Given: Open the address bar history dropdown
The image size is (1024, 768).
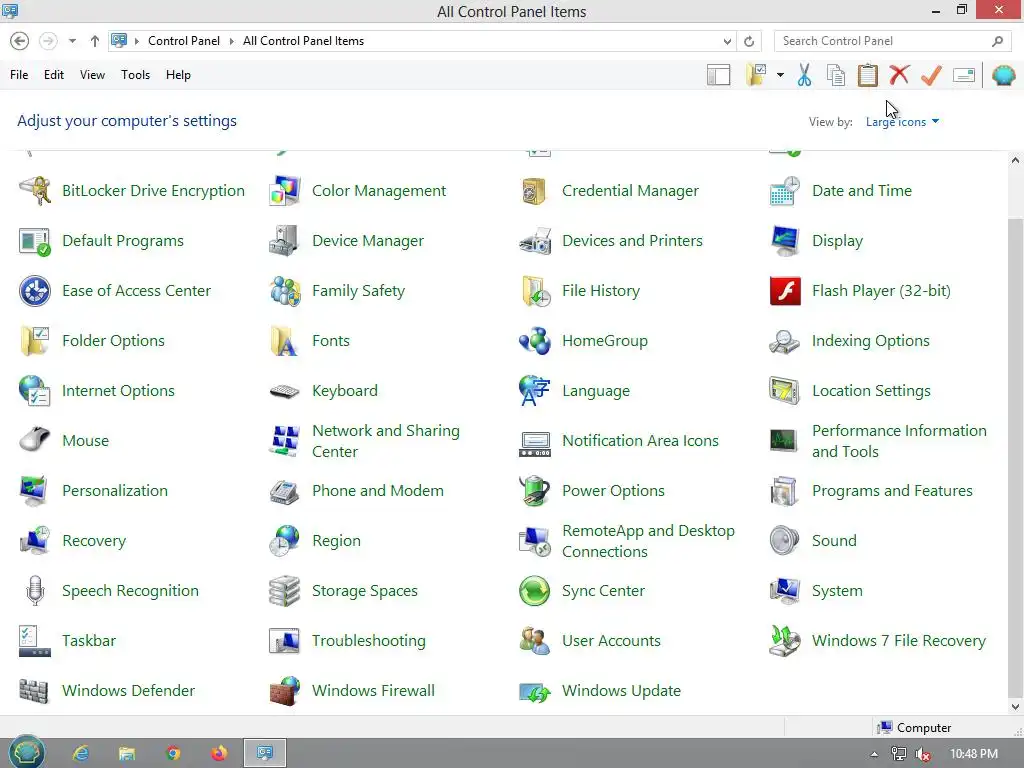Looking at the screenshot, I should pyautogui.click(x=727, y=41).
